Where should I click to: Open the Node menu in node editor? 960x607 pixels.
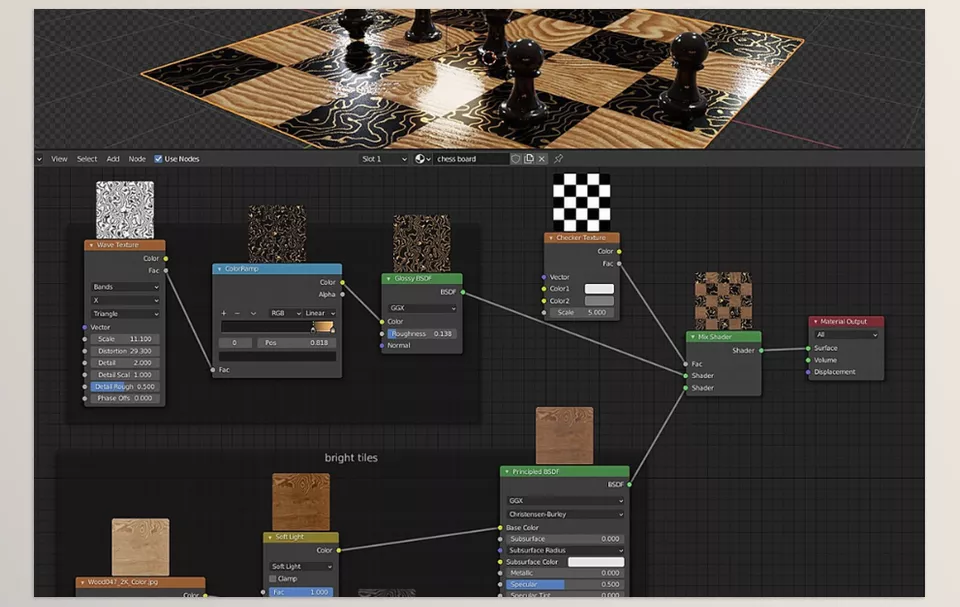coord(137,159)
